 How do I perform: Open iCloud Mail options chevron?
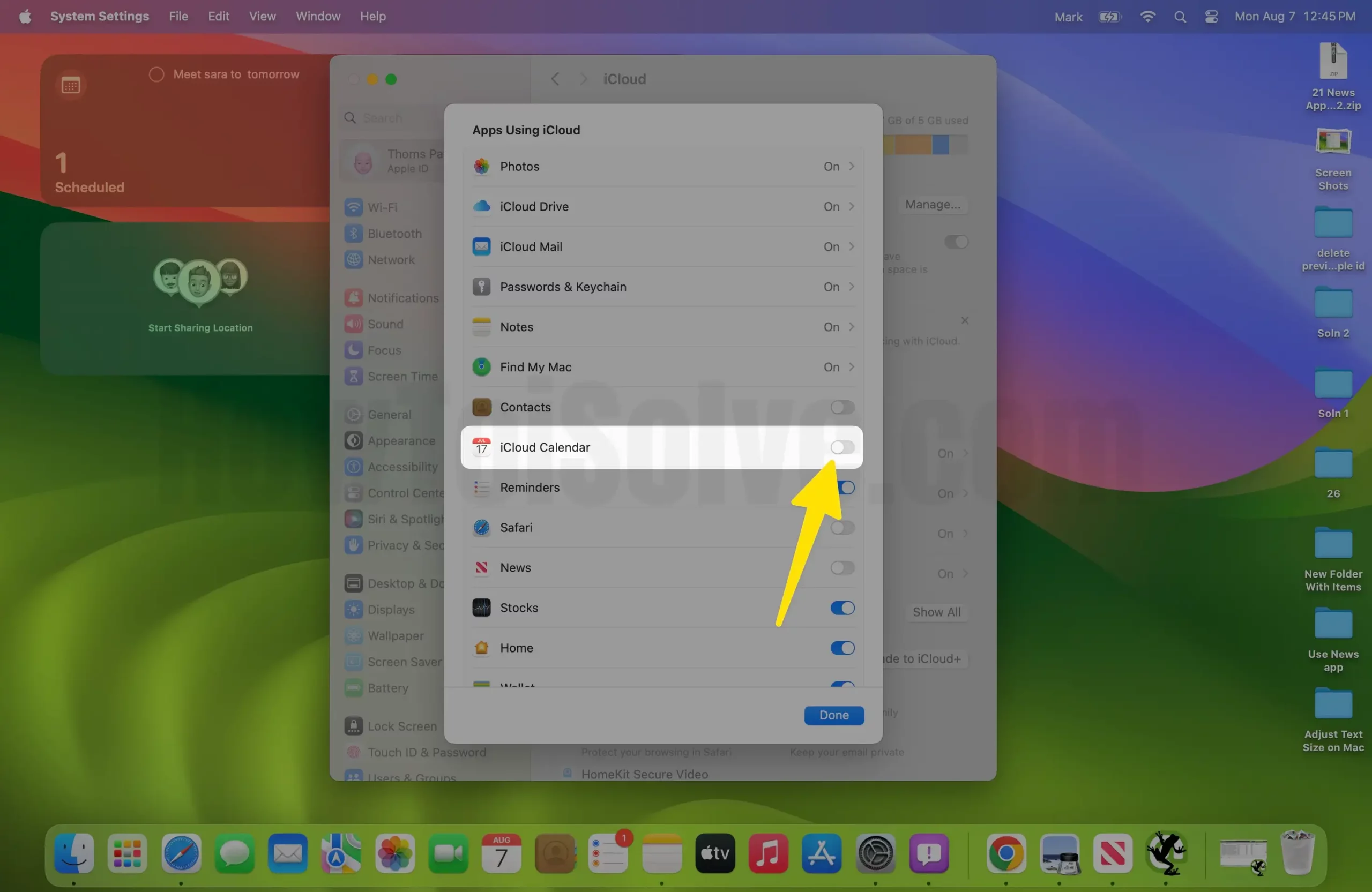852,246
